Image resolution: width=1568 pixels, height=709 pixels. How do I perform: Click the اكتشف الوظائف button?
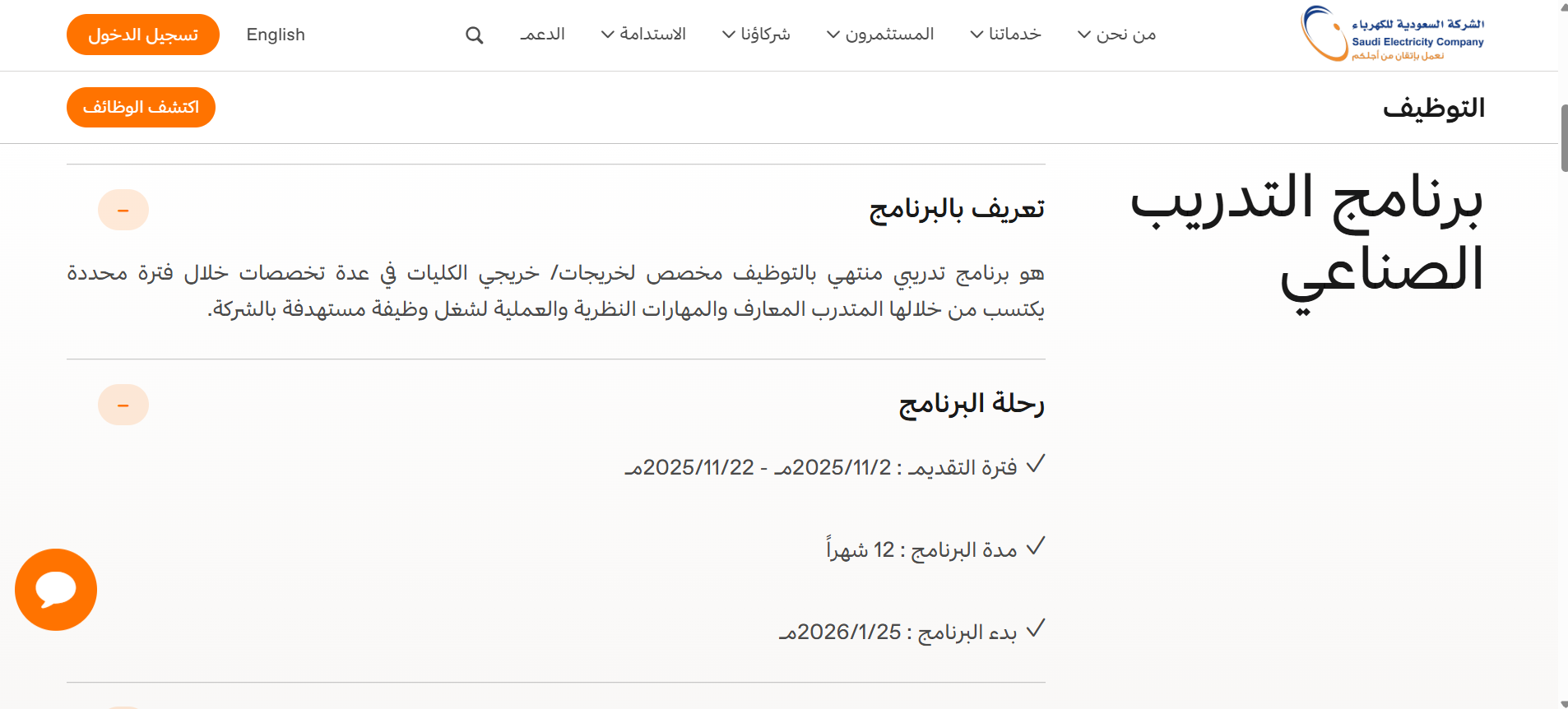tap(141, 108)
